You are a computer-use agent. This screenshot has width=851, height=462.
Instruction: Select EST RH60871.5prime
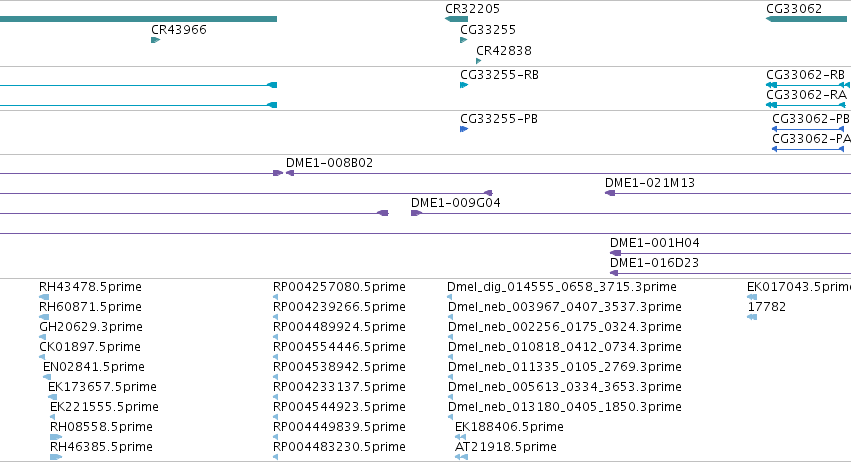point(90,307)
